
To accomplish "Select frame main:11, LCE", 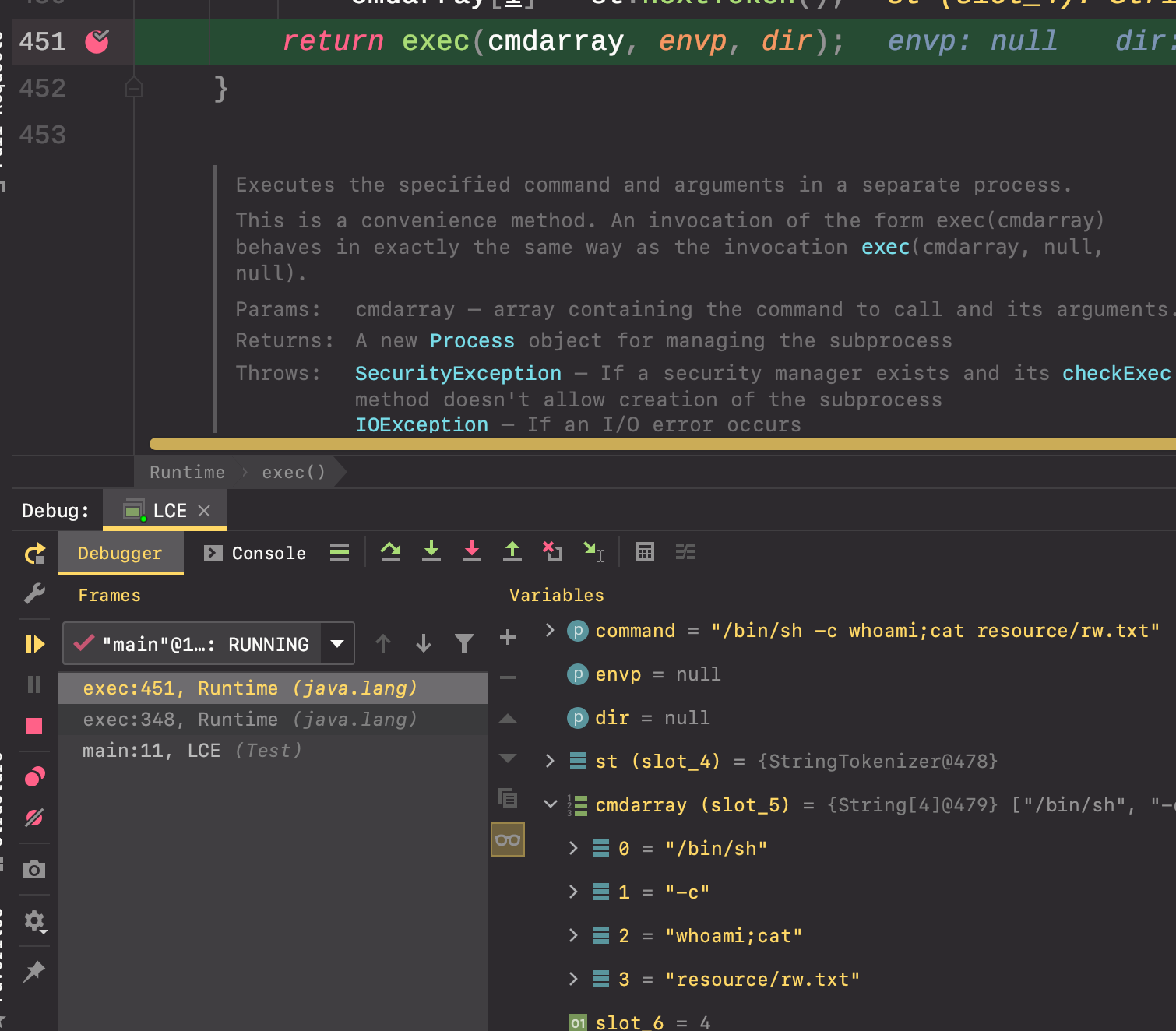I will coord(273,751).
